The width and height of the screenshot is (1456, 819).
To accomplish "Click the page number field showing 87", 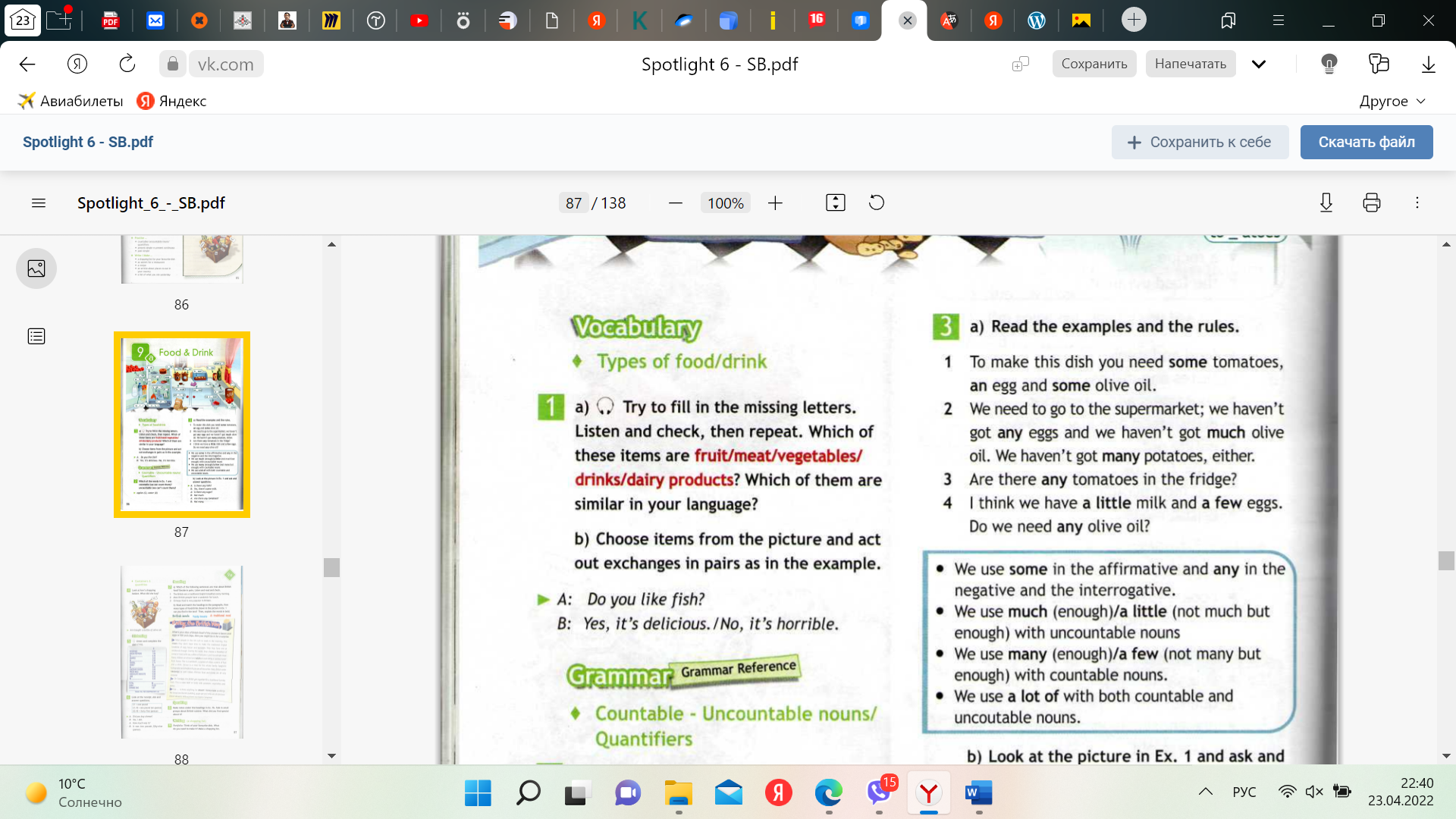I will click(574, 203).
